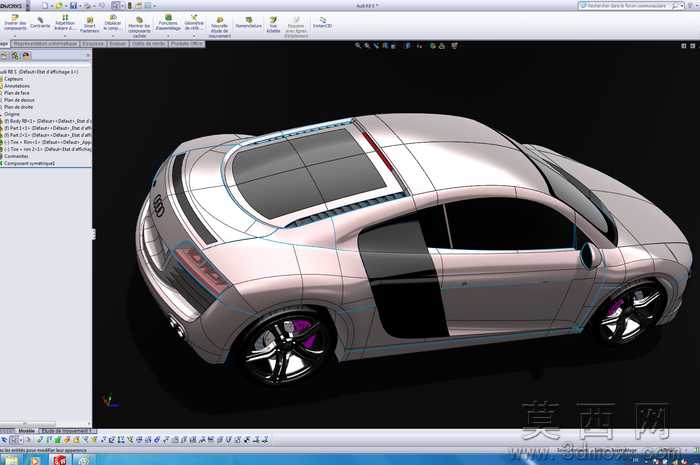Screen dimensions: 700x465
Task: Click the Vue éclatée tool
Action: point(273,25)
